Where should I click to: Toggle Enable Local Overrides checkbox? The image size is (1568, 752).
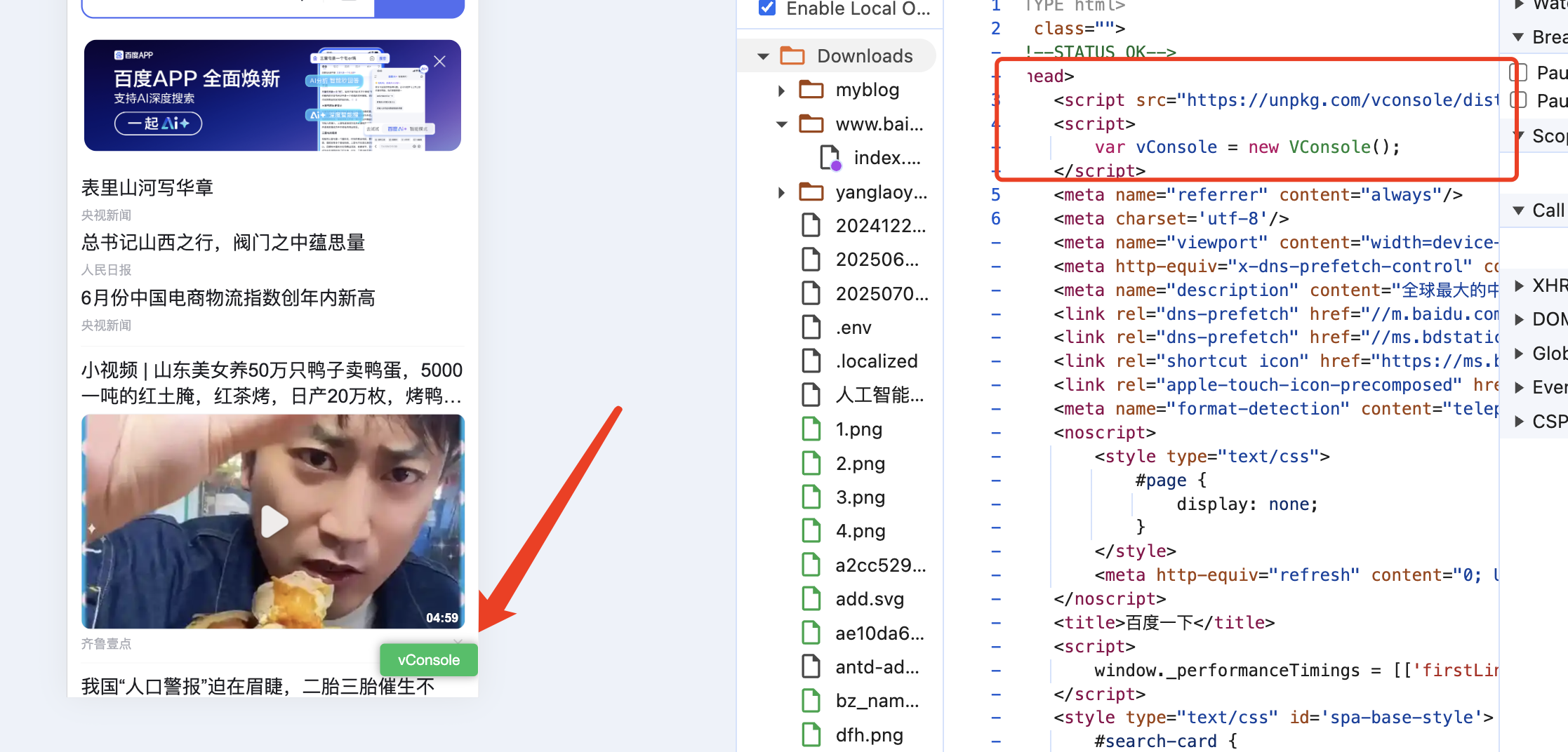[767, 8]
